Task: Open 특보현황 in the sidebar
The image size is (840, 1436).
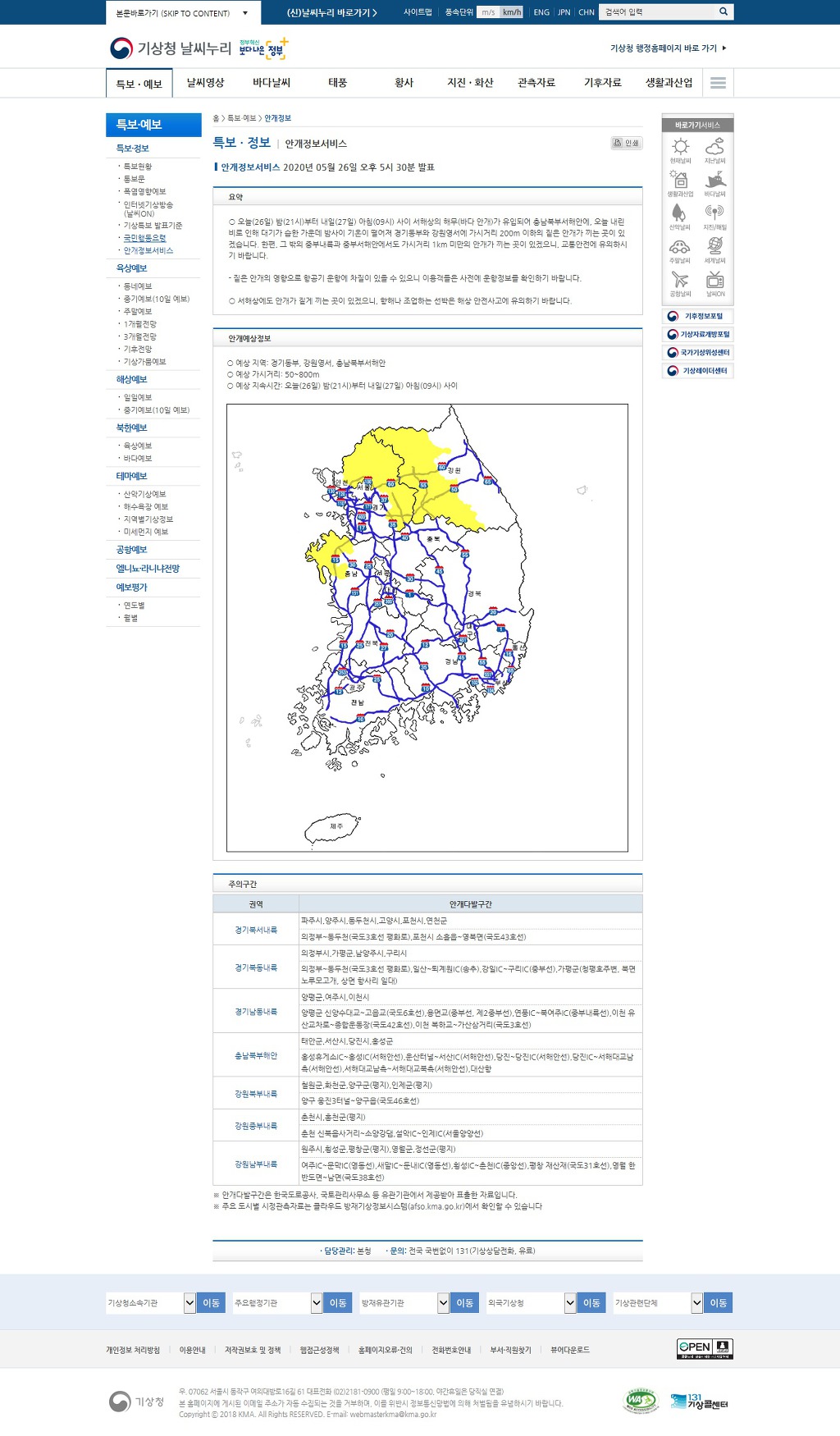Action: (x=138, y=167)
